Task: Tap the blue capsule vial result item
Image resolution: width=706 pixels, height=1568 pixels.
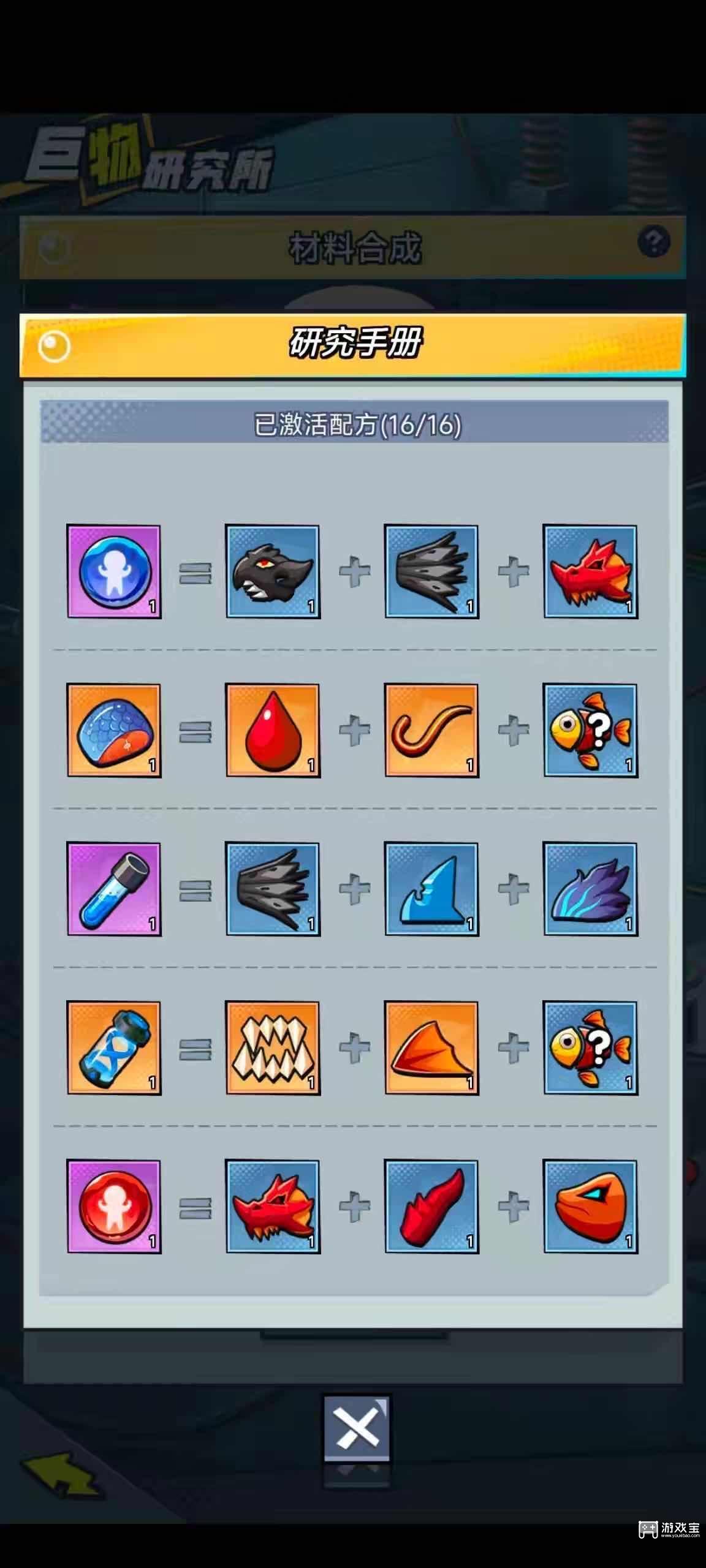Action: coord(114,1047)
